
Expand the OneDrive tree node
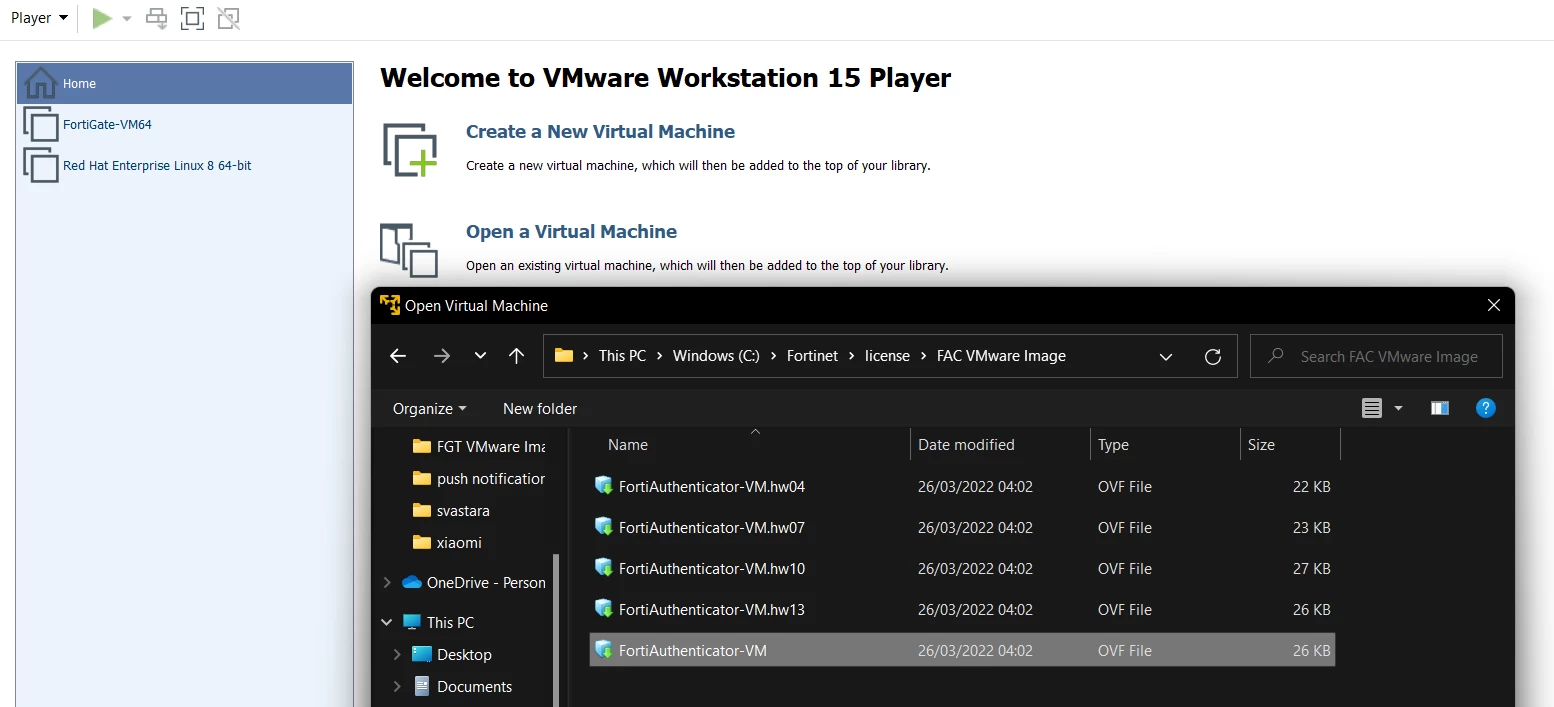tap(387, 582)
